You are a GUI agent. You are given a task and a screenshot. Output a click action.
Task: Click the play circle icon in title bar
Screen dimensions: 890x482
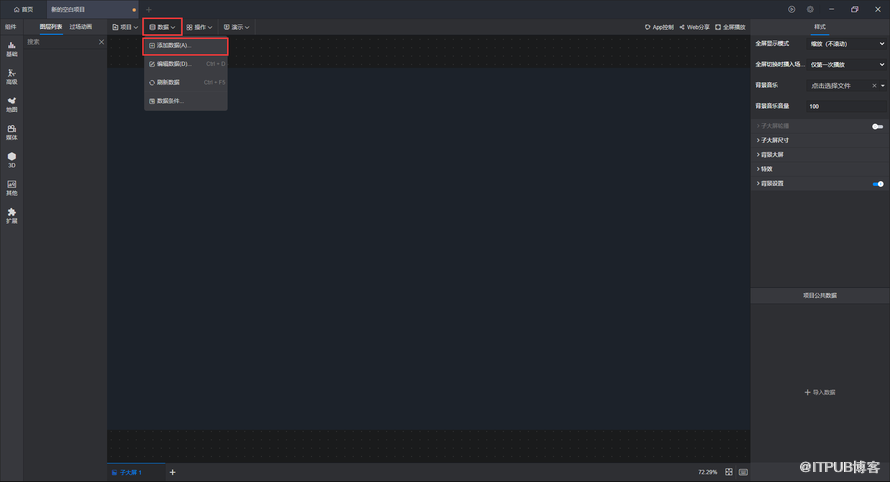(791, 10)
